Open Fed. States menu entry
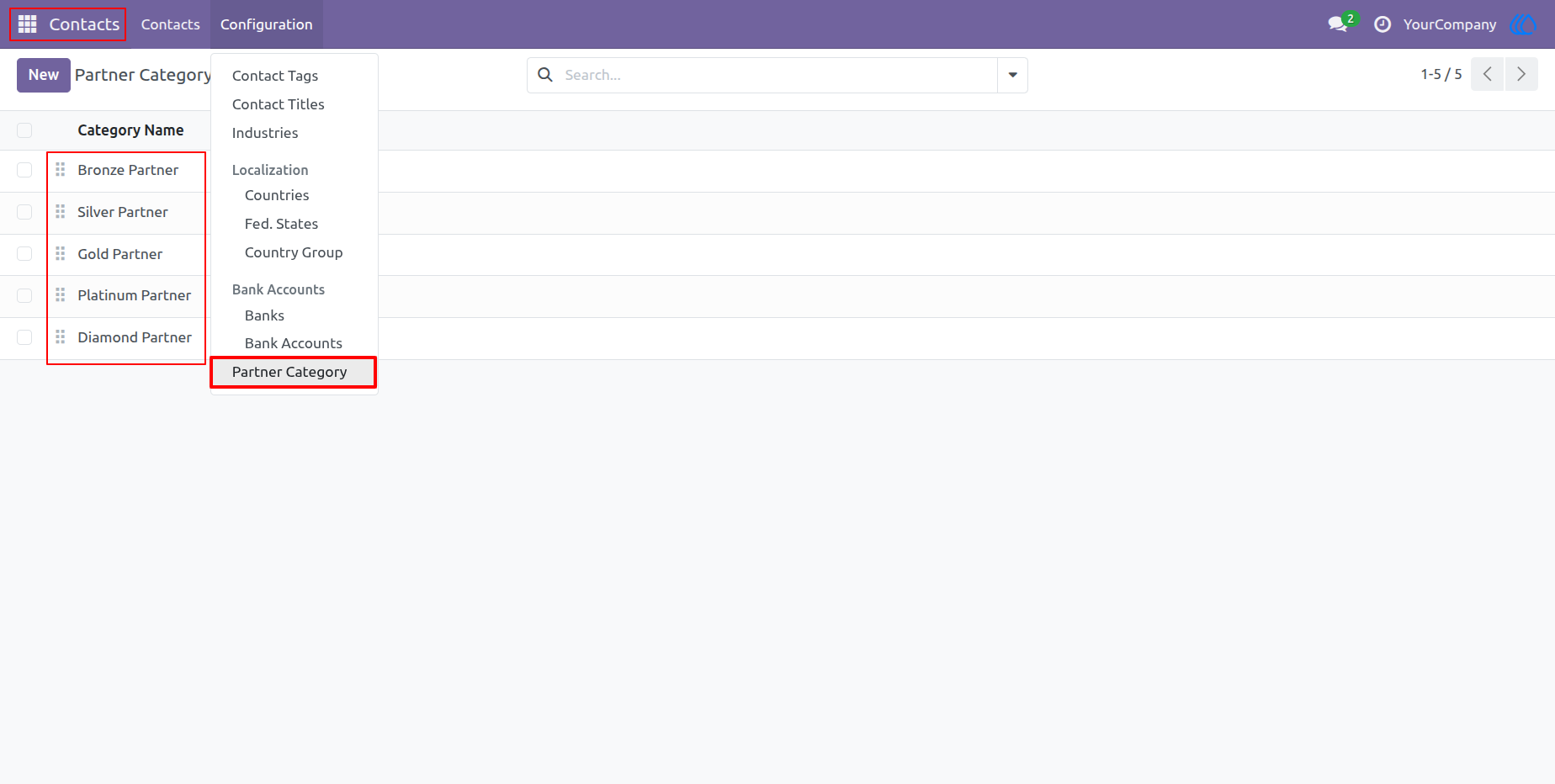The height and width of the screenshot is (784, 1555). pyautogui.click(x=281, y=224)
